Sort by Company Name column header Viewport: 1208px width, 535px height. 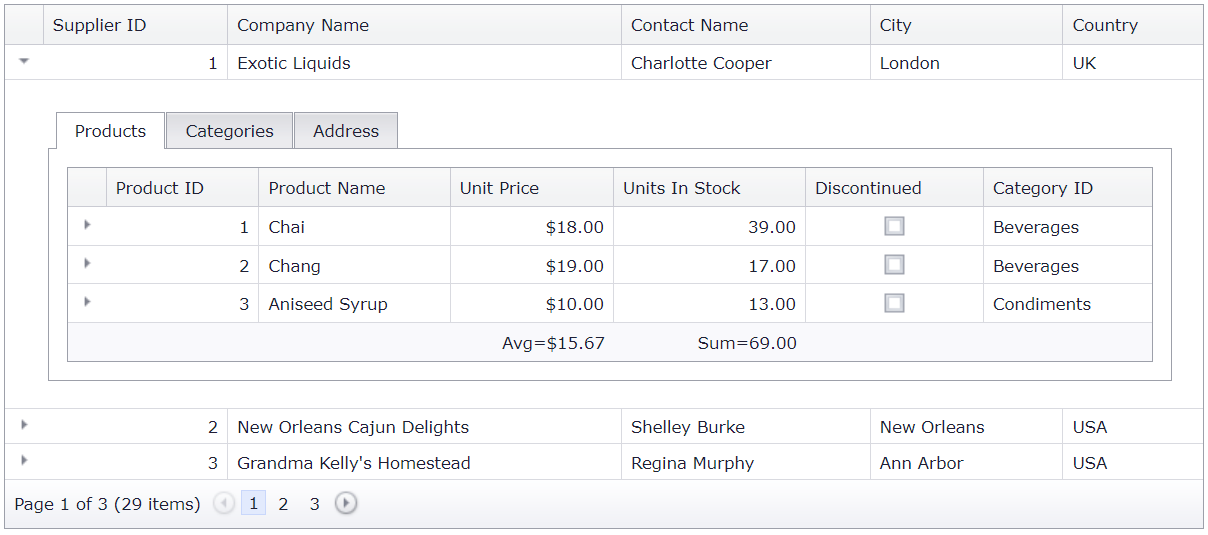[x=303, y=25]
